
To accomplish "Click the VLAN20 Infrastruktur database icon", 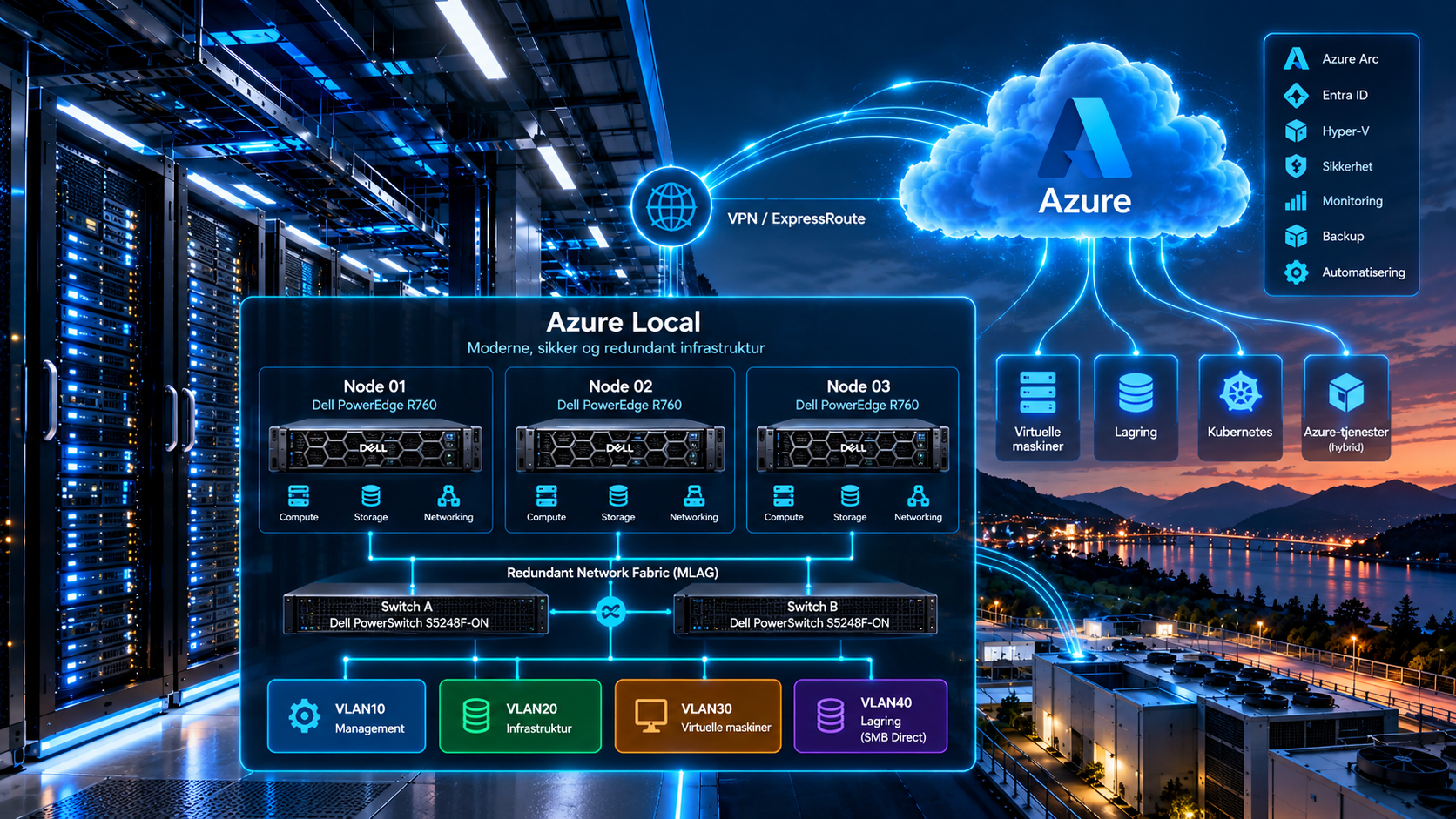I will click(x=475, y=716).
